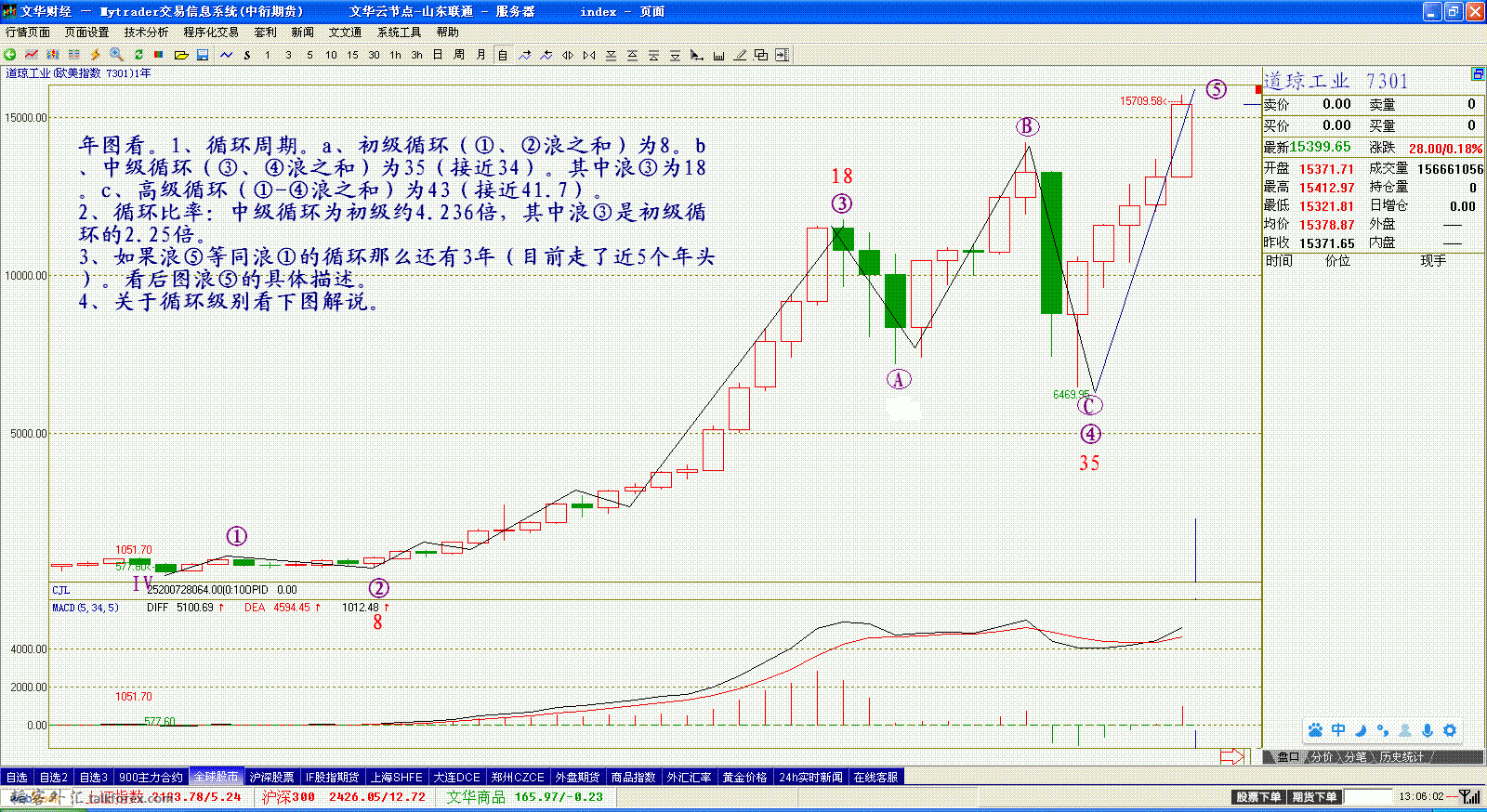Click the colored candlestick bars icon
Screen dimensions: 1487x812
(x=53, y=55)
